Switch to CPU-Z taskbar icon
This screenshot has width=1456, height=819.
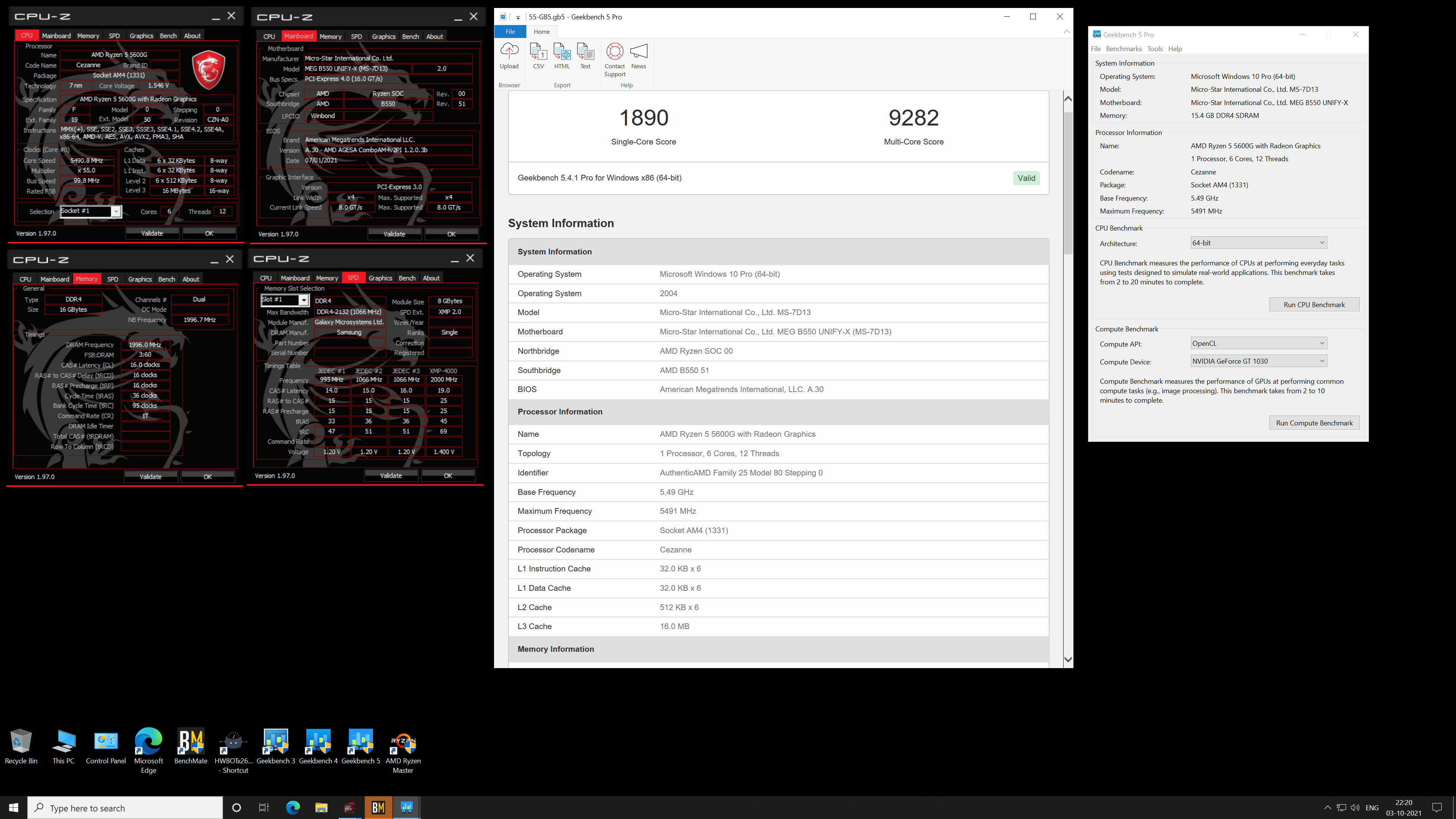[x=350, y=808]
